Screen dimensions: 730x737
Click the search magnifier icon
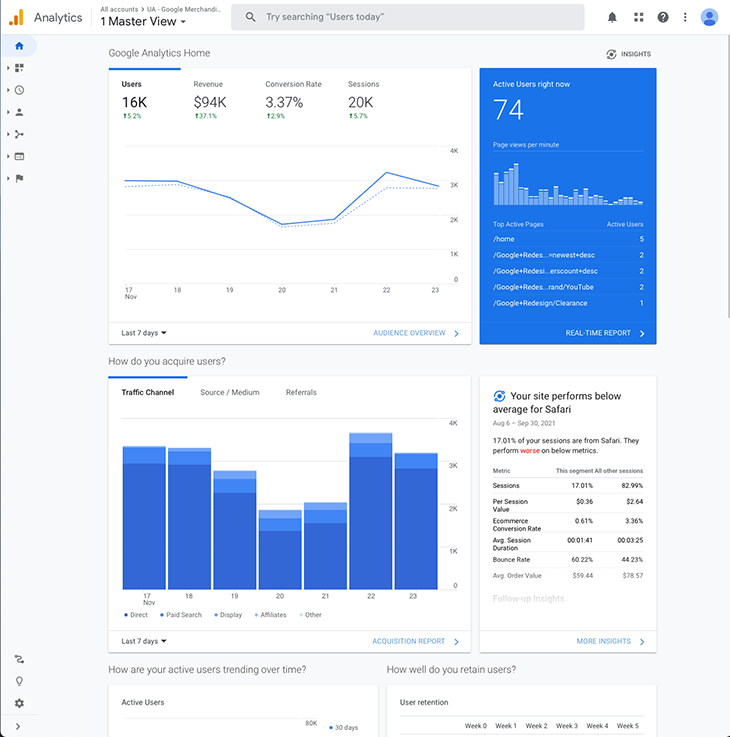[x=251, y=17]
